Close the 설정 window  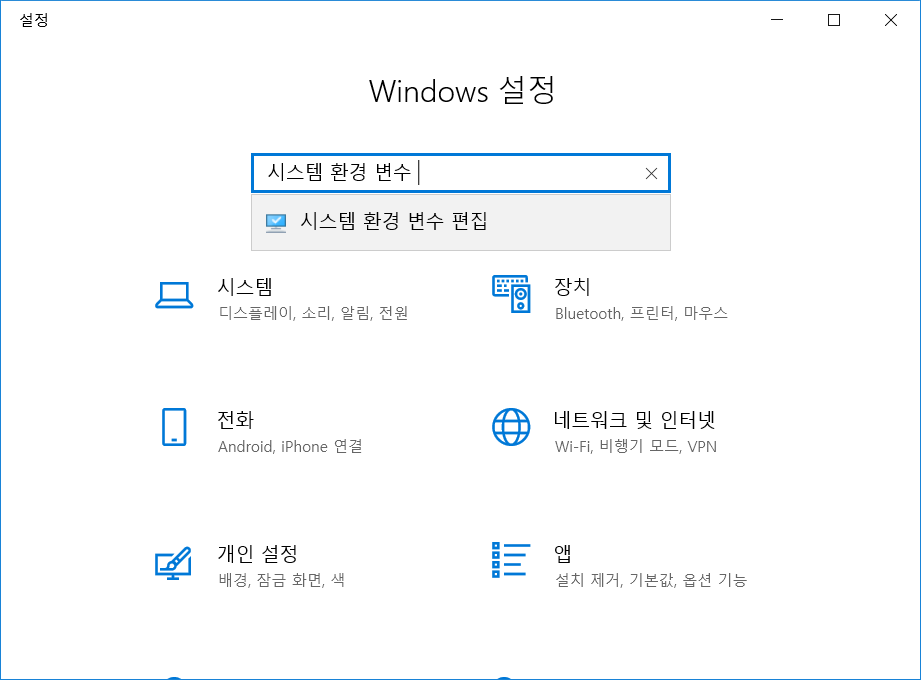tap(890, 20)
